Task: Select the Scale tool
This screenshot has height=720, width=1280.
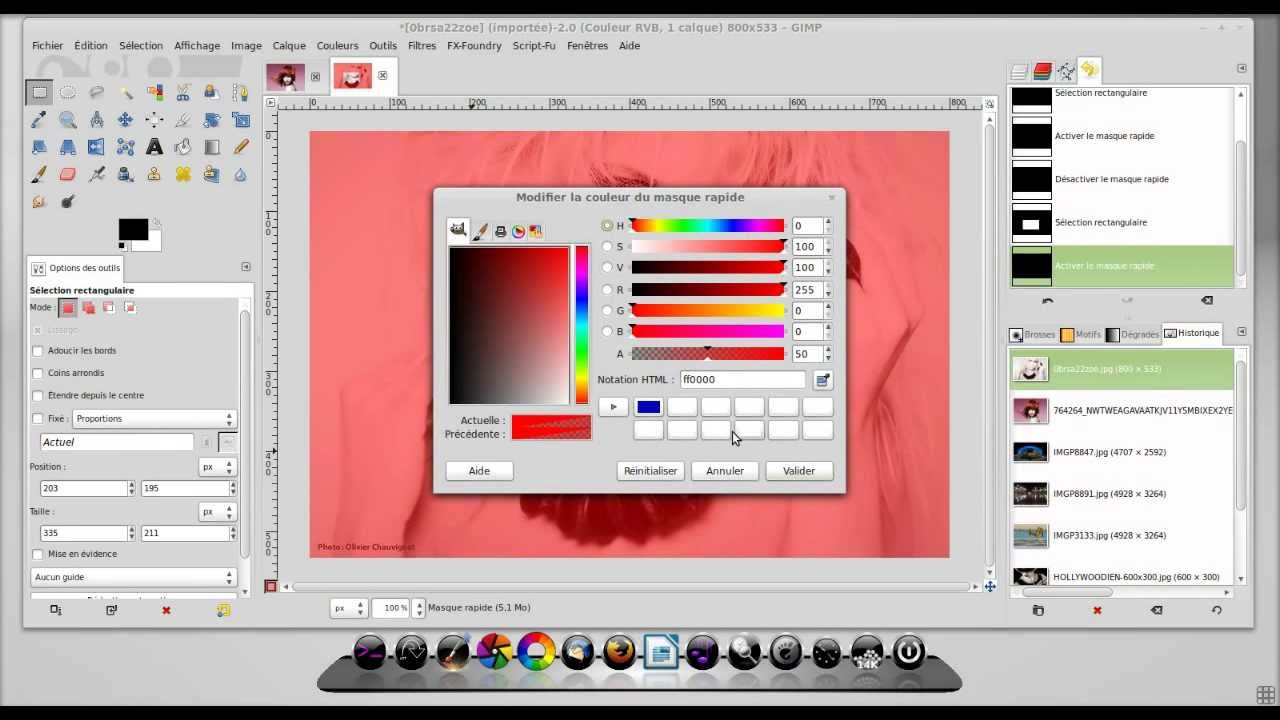Action: pyautogui.click(x=241, y=120)
